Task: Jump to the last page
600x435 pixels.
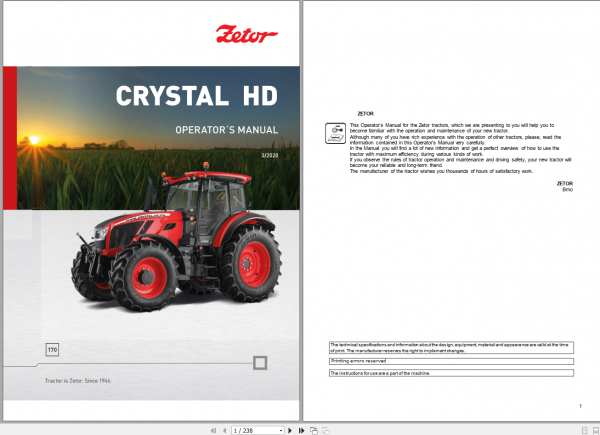Action: (x=302, y=430)
